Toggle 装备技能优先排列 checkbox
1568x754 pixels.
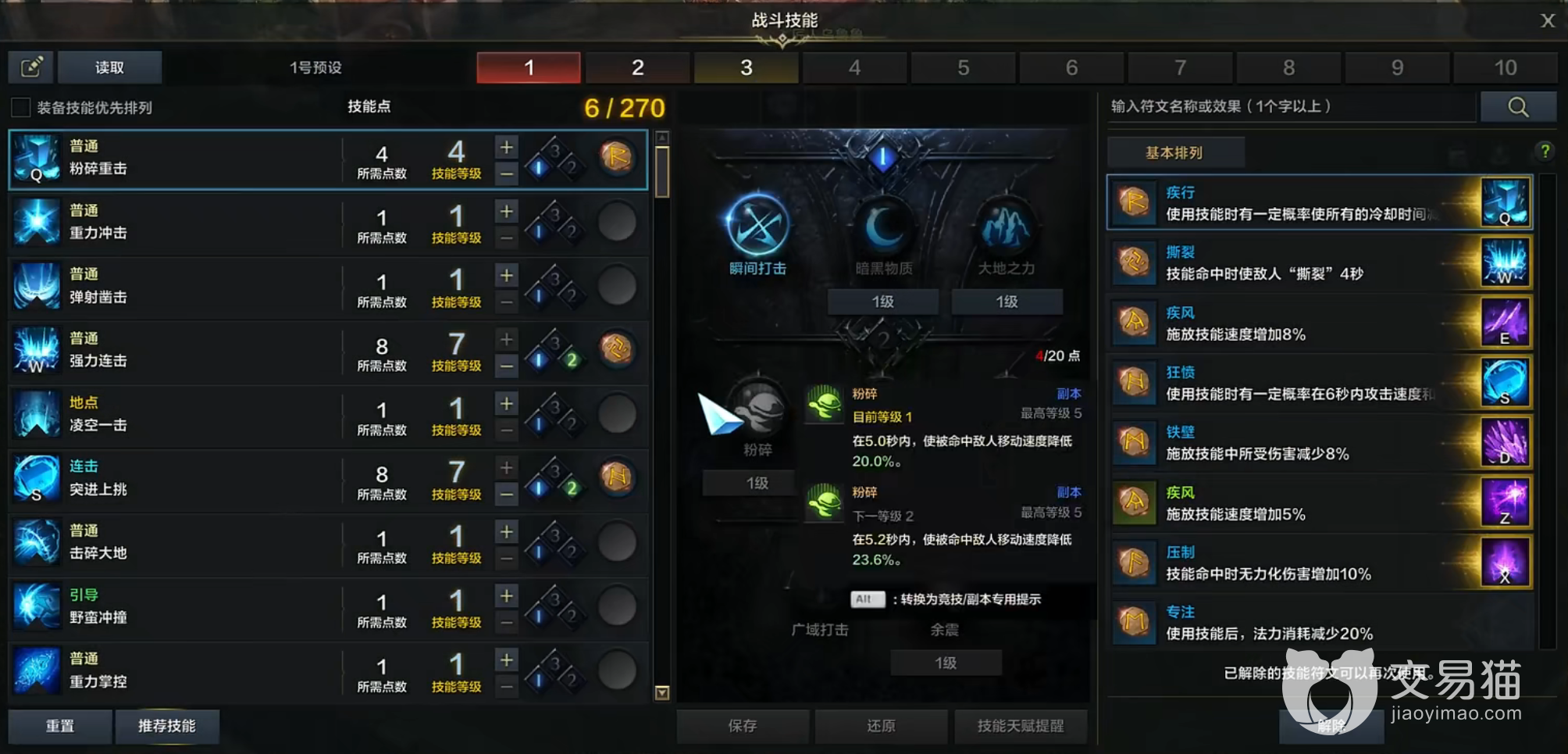click(x=21, y=108)
